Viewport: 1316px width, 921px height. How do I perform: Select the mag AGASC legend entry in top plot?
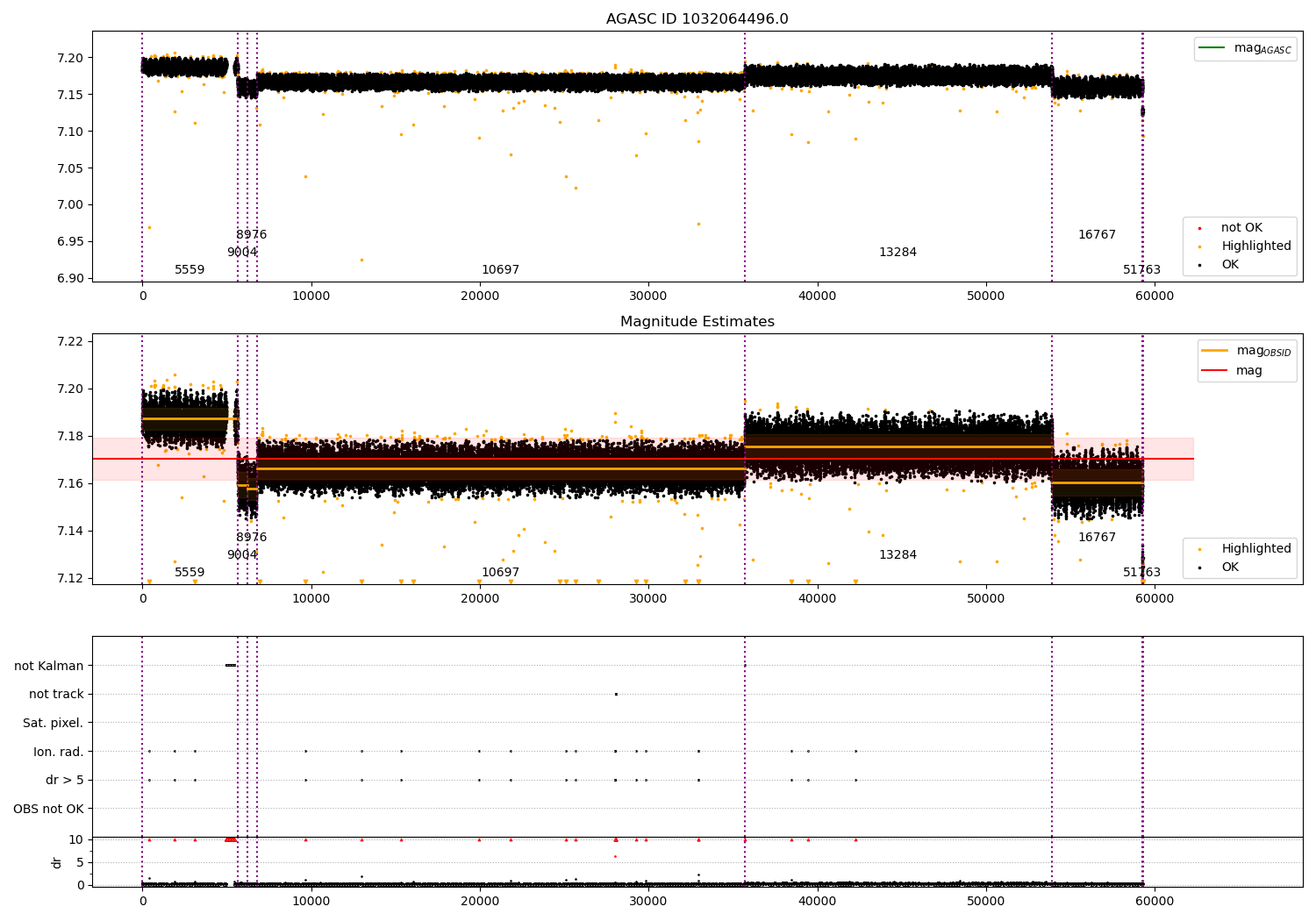click(x=1245, y=48)
